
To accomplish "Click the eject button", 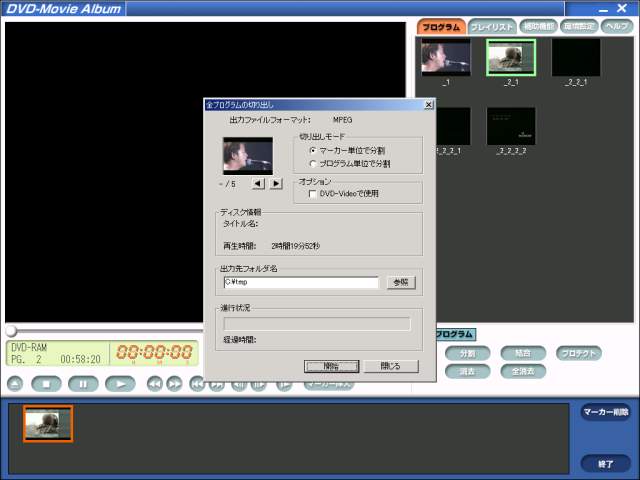I will 15,384.
